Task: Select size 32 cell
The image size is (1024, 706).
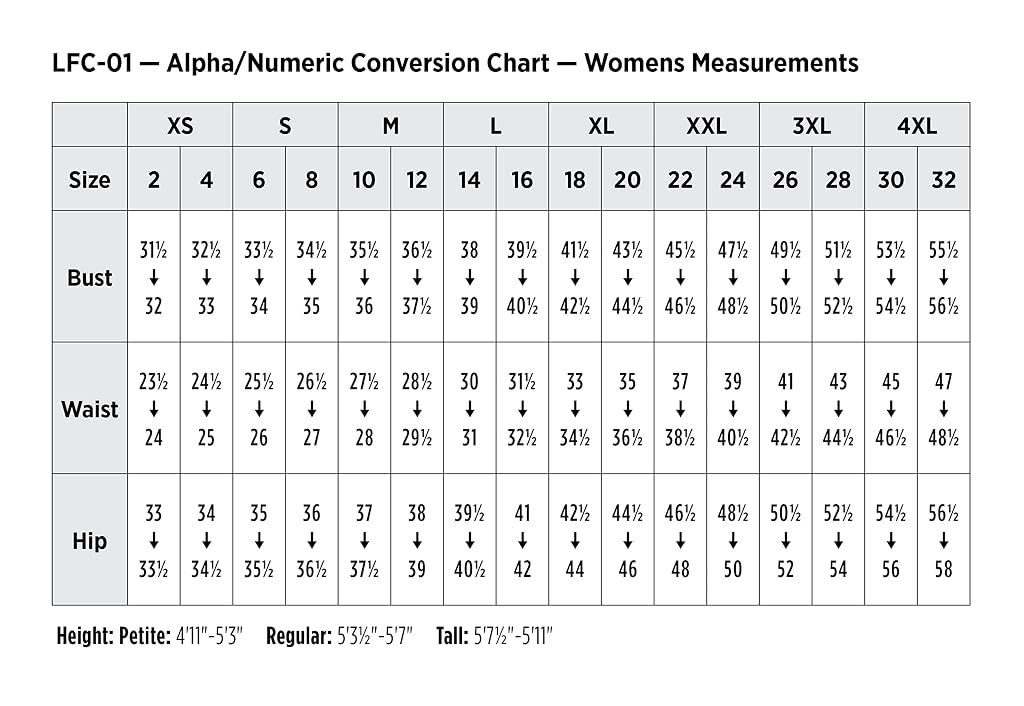Action: 944,179
